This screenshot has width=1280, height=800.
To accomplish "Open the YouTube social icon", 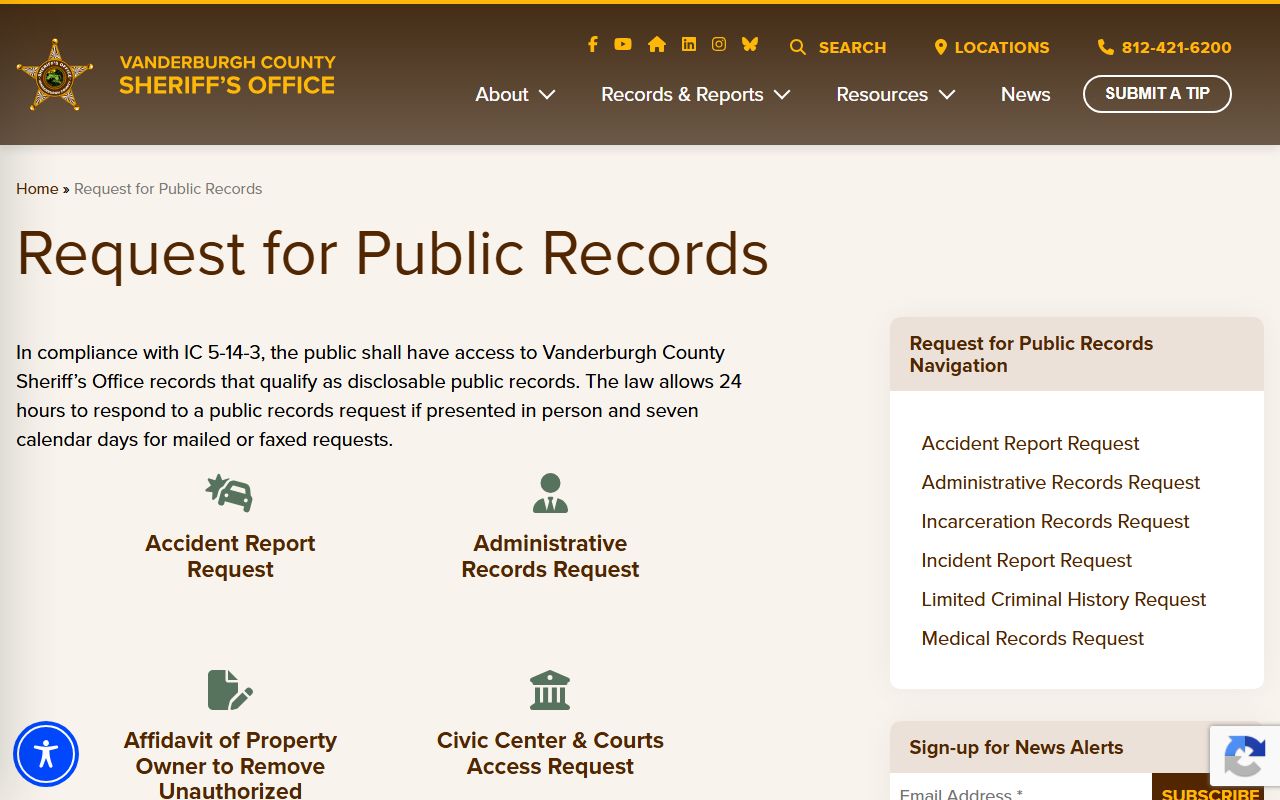I will [623, 44].
